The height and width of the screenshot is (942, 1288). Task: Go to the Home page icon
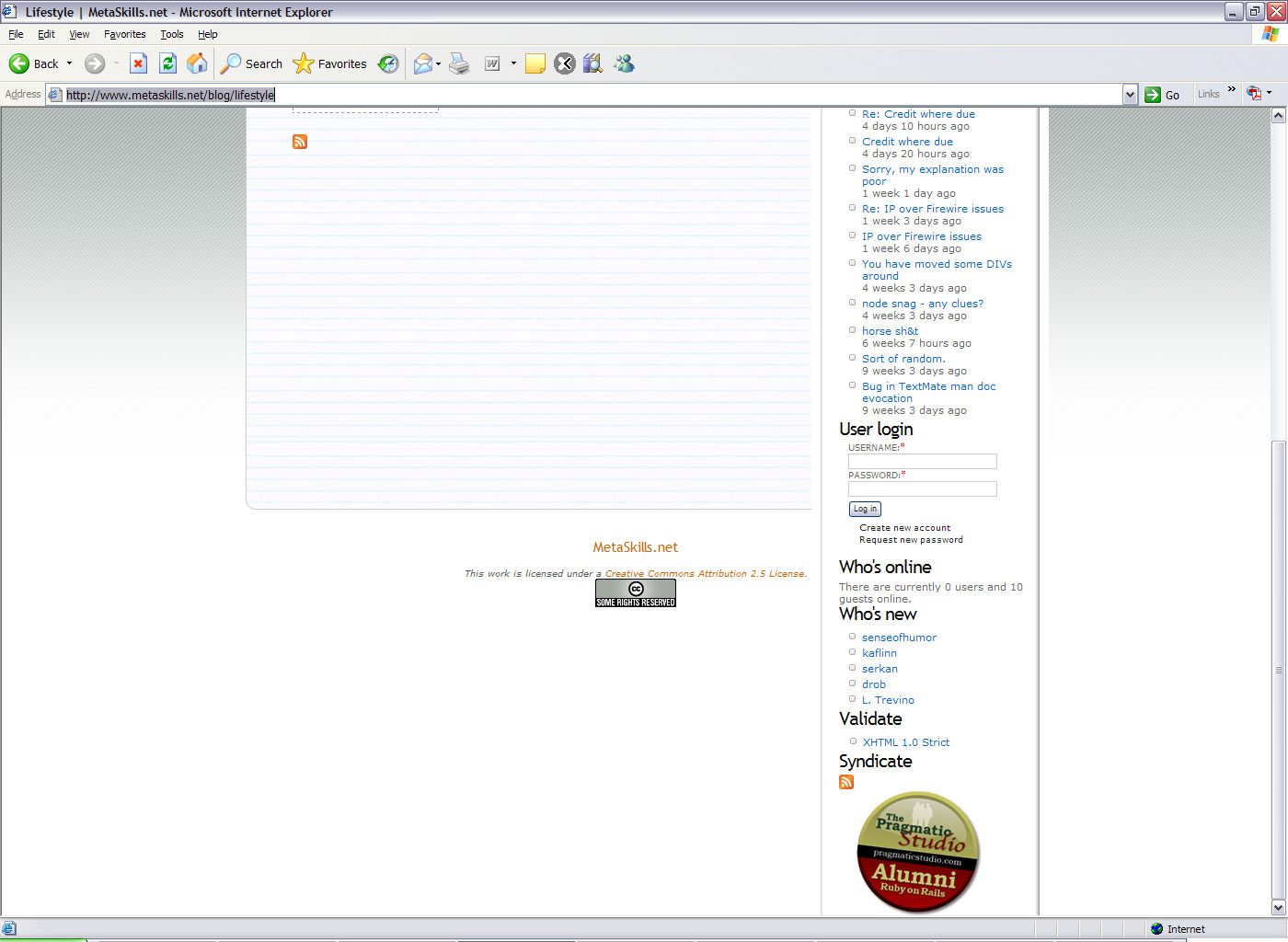(197, 63)
